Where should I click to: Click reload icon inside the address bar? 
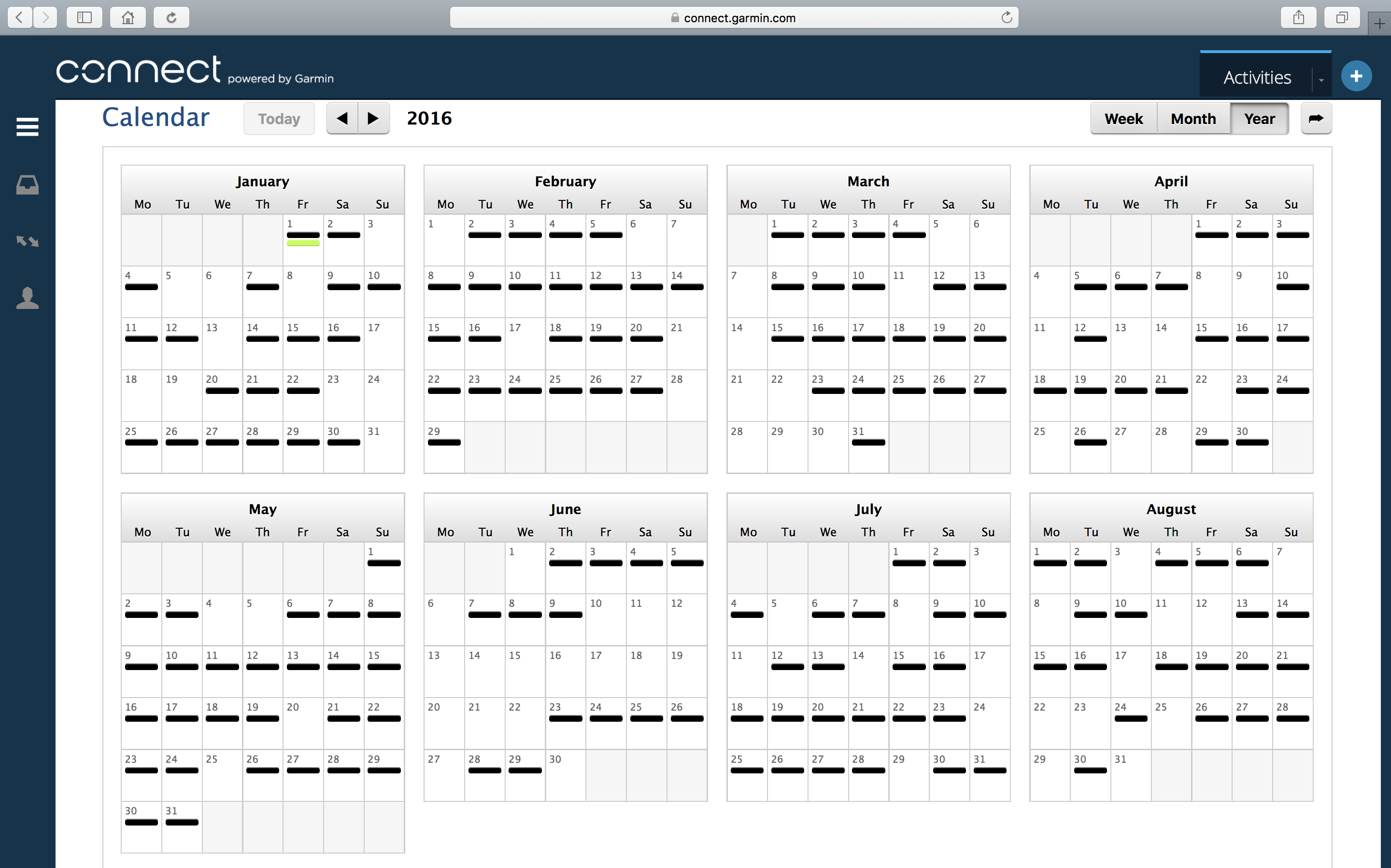click(x=1006, y=17)
